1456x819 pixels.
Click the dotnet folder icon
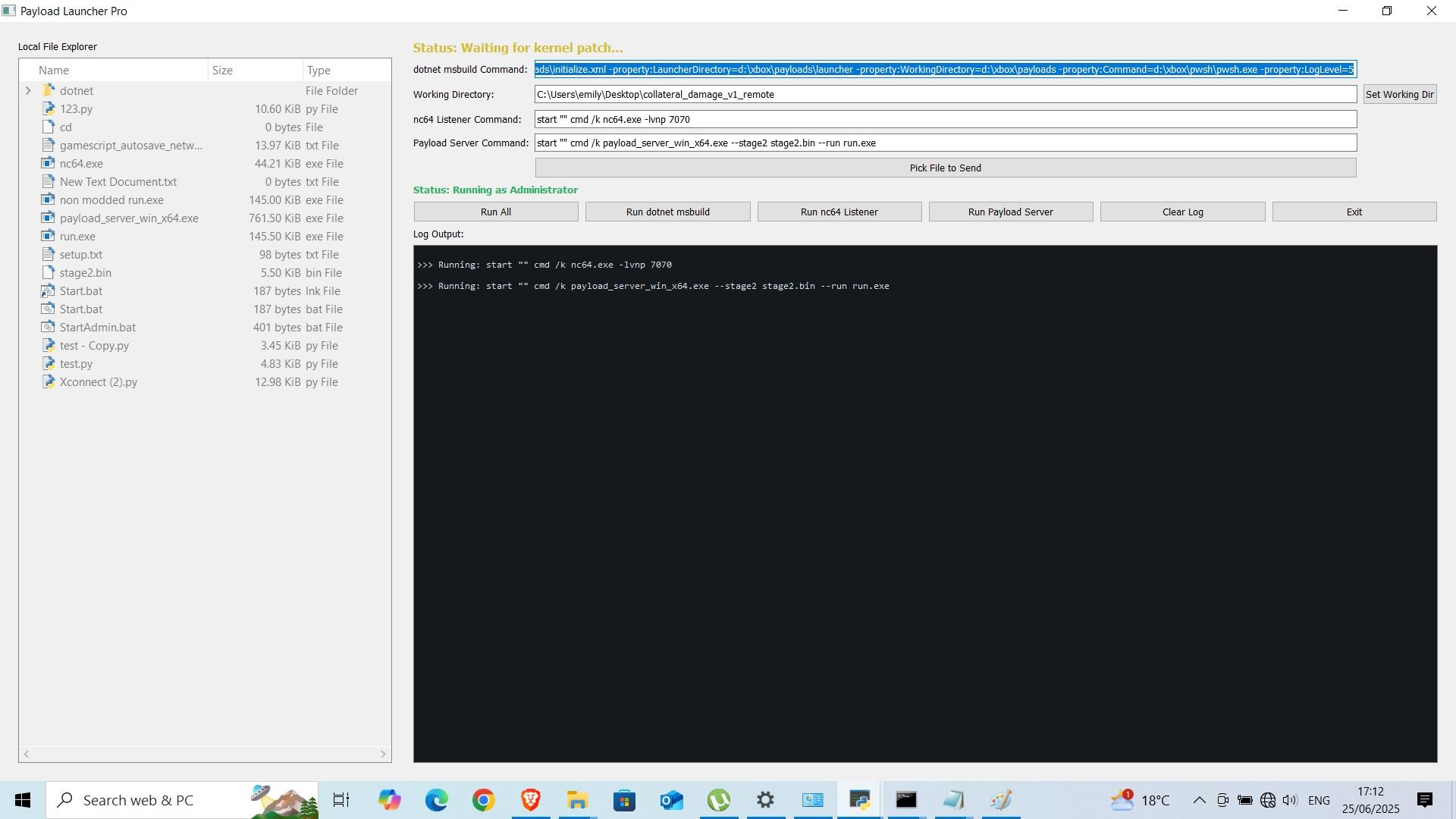coord(48,91)
